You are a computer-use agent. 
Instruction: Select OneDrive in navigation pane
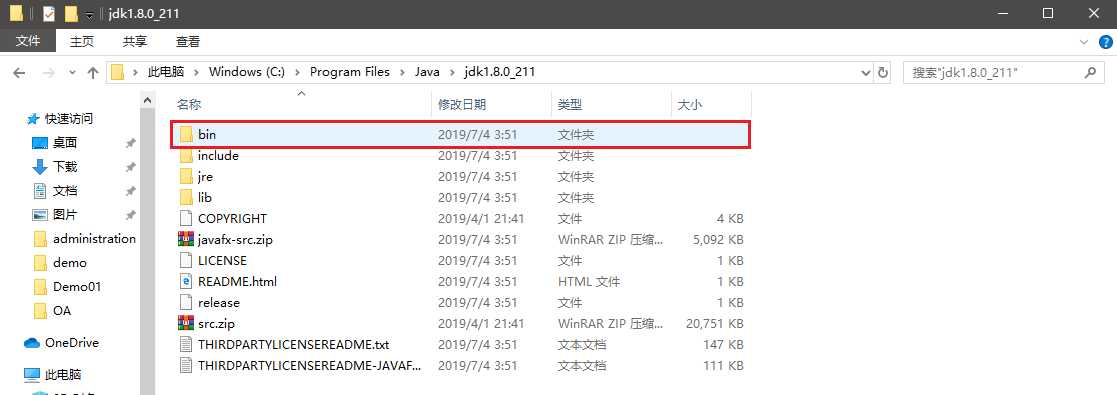pos(71,343)
